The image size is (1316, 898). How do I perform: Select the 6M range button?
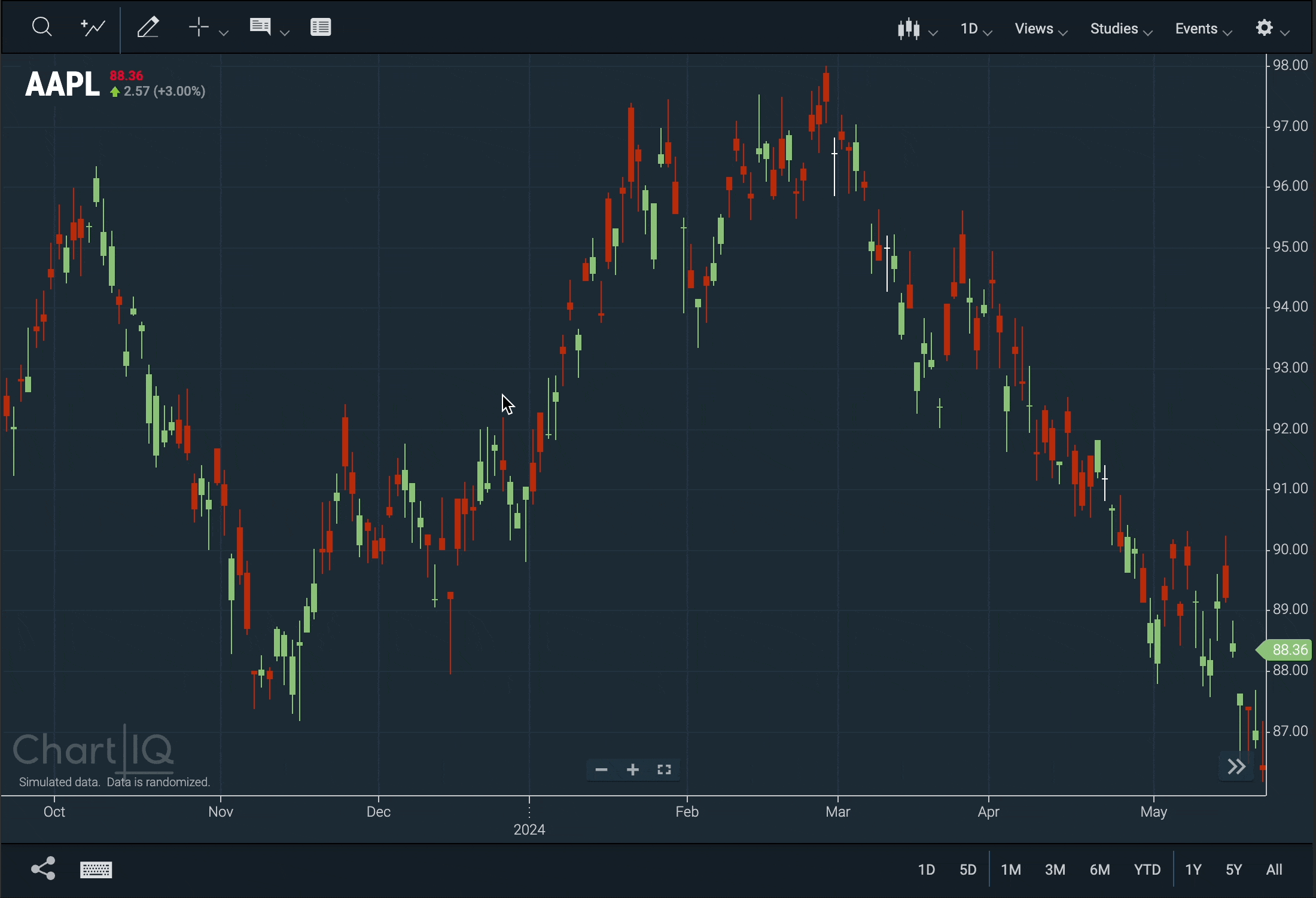click(x=1101, y=870)
